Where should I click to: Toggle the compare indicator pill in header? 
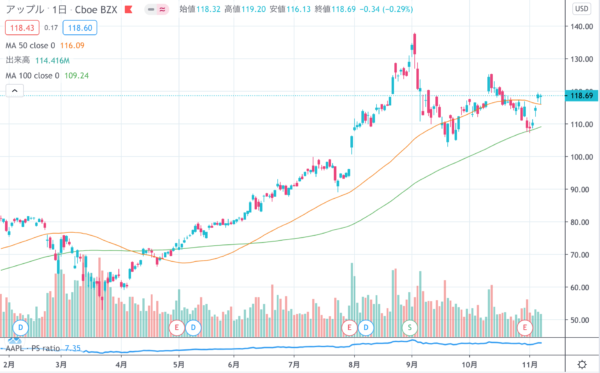click(x=157, y=10)
